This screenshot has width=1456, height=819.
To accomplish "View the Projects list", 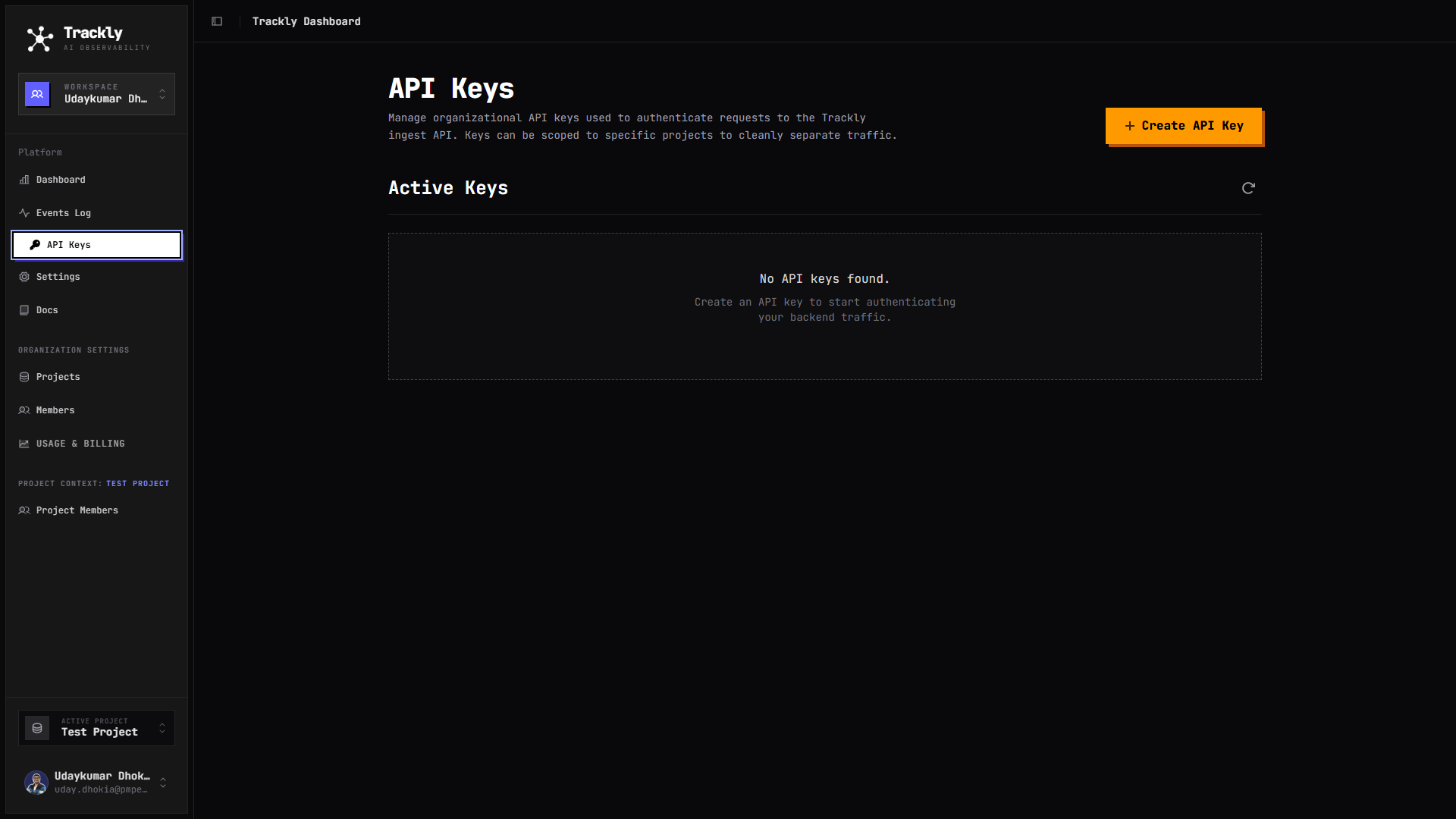I will (58, 377).
